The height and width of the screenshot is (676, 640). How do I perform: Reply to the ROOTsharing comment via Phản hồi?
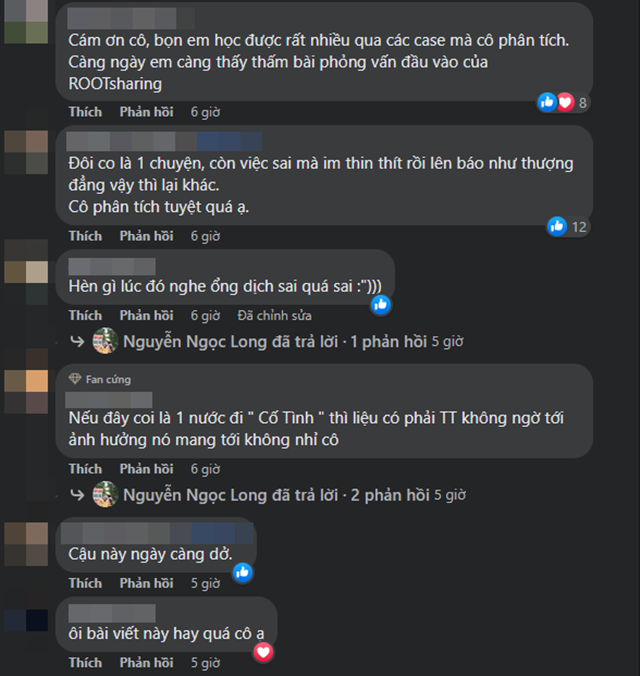(147, 112)
